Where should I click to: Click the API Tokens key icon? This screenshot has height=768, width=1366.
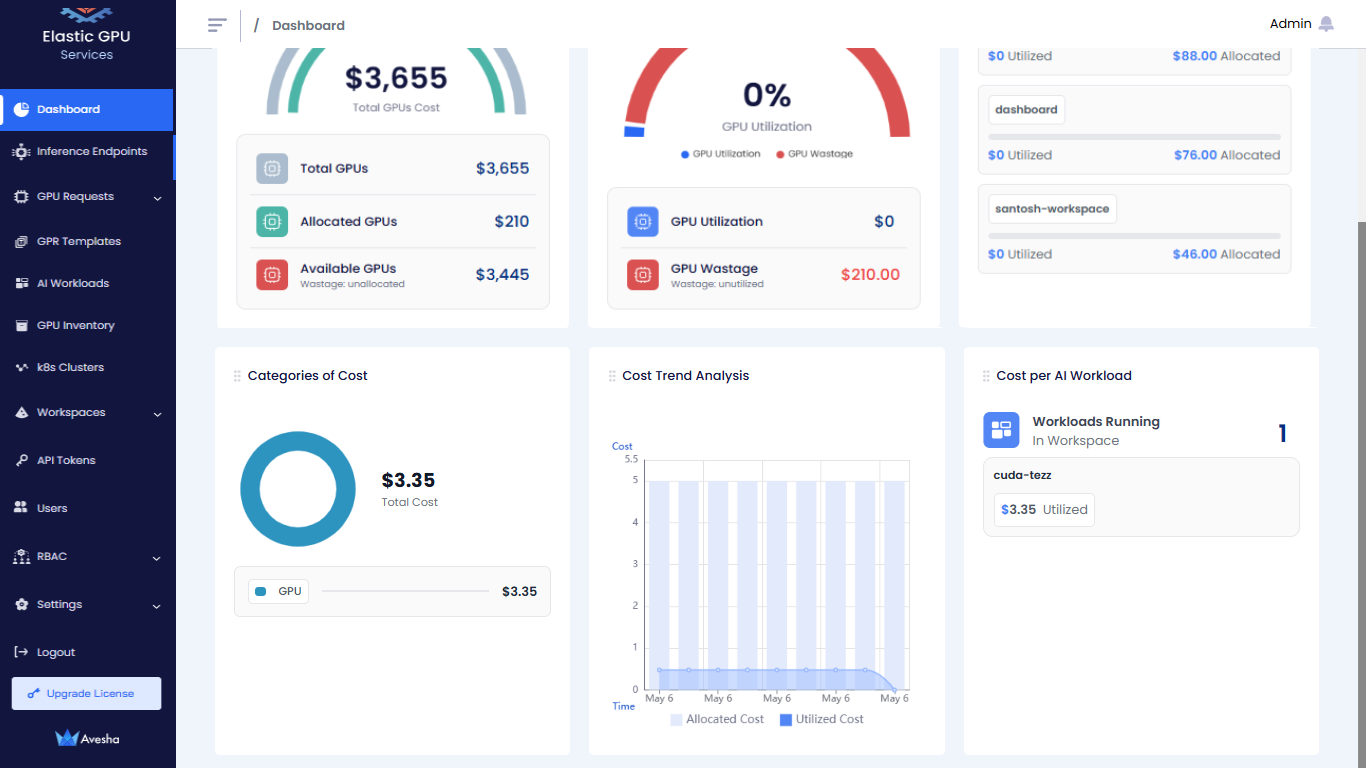[21, 461]
